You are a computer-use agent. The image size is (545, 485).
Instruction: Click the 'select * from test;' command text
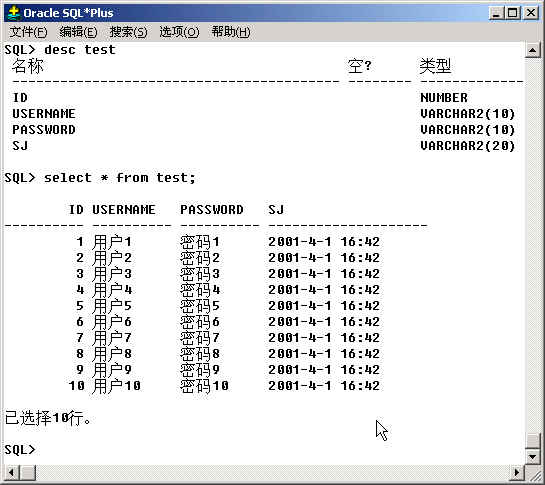[x=120, y=178]
